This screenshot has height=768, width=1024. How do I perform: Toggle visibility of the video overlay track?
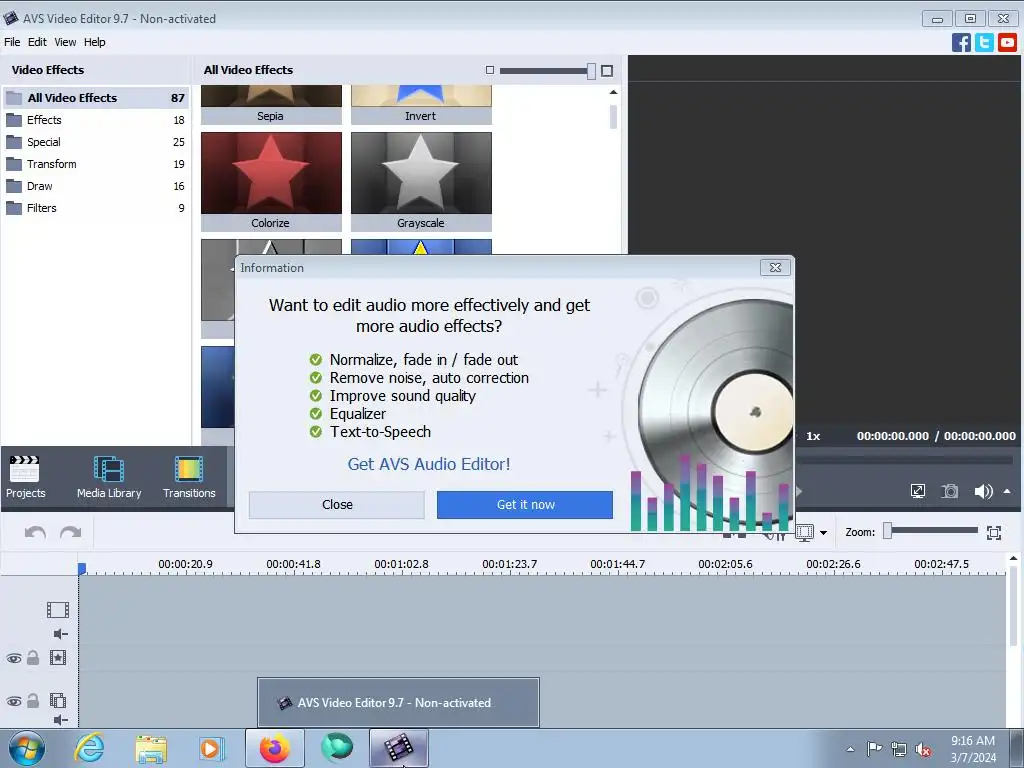(14, 701)
